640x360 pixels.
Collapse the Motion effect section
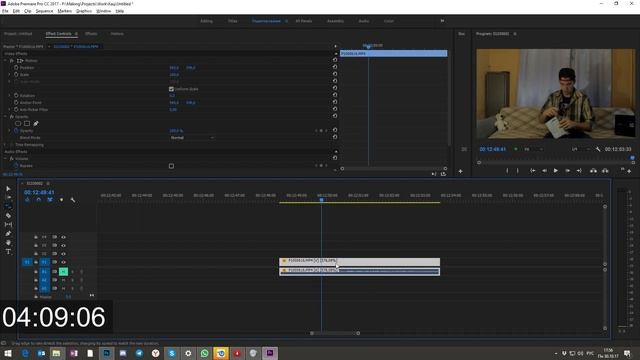[x=5, y=60]
